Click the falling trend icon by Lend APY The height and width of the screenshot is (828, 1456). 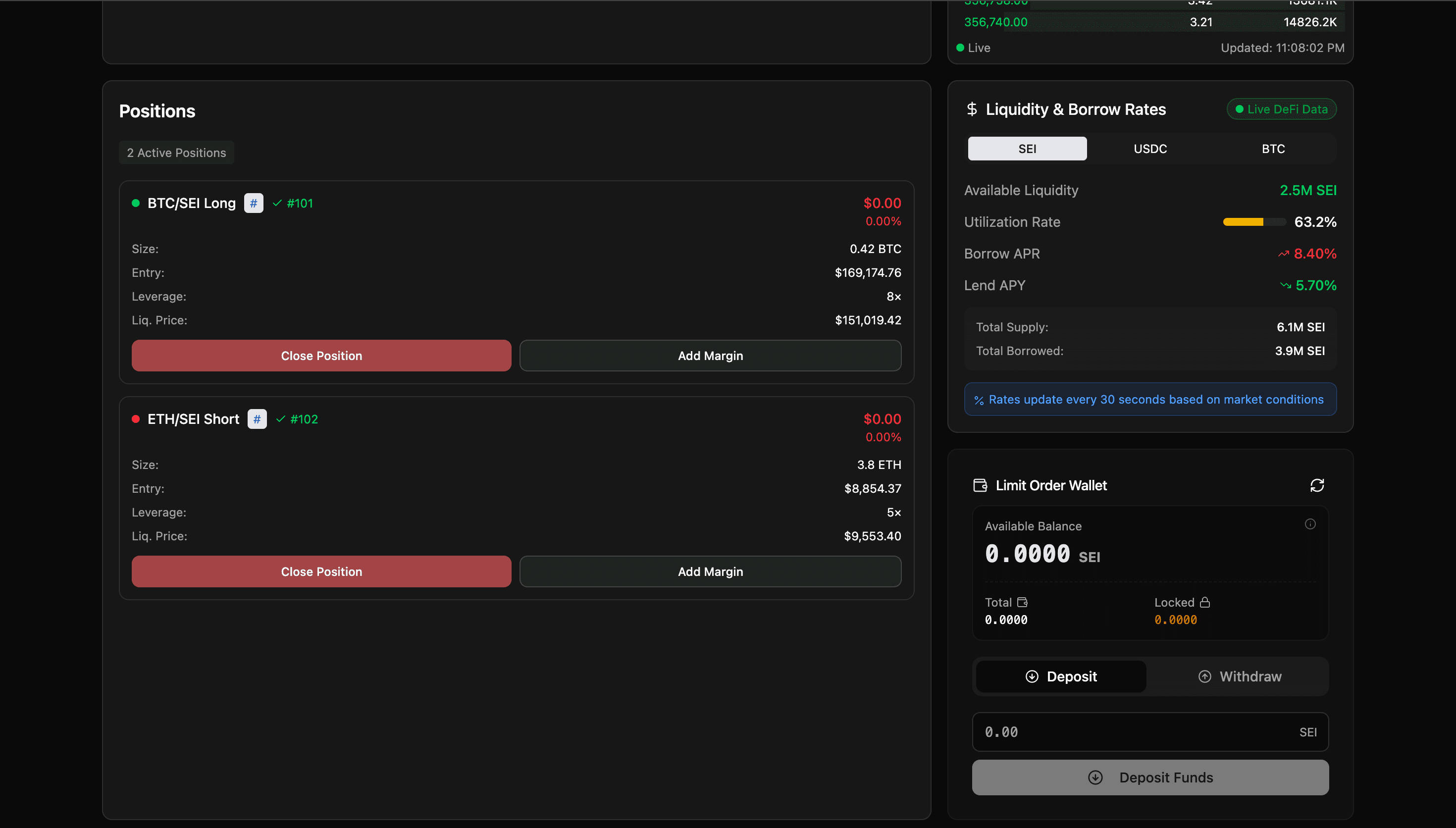[1286, 285]
